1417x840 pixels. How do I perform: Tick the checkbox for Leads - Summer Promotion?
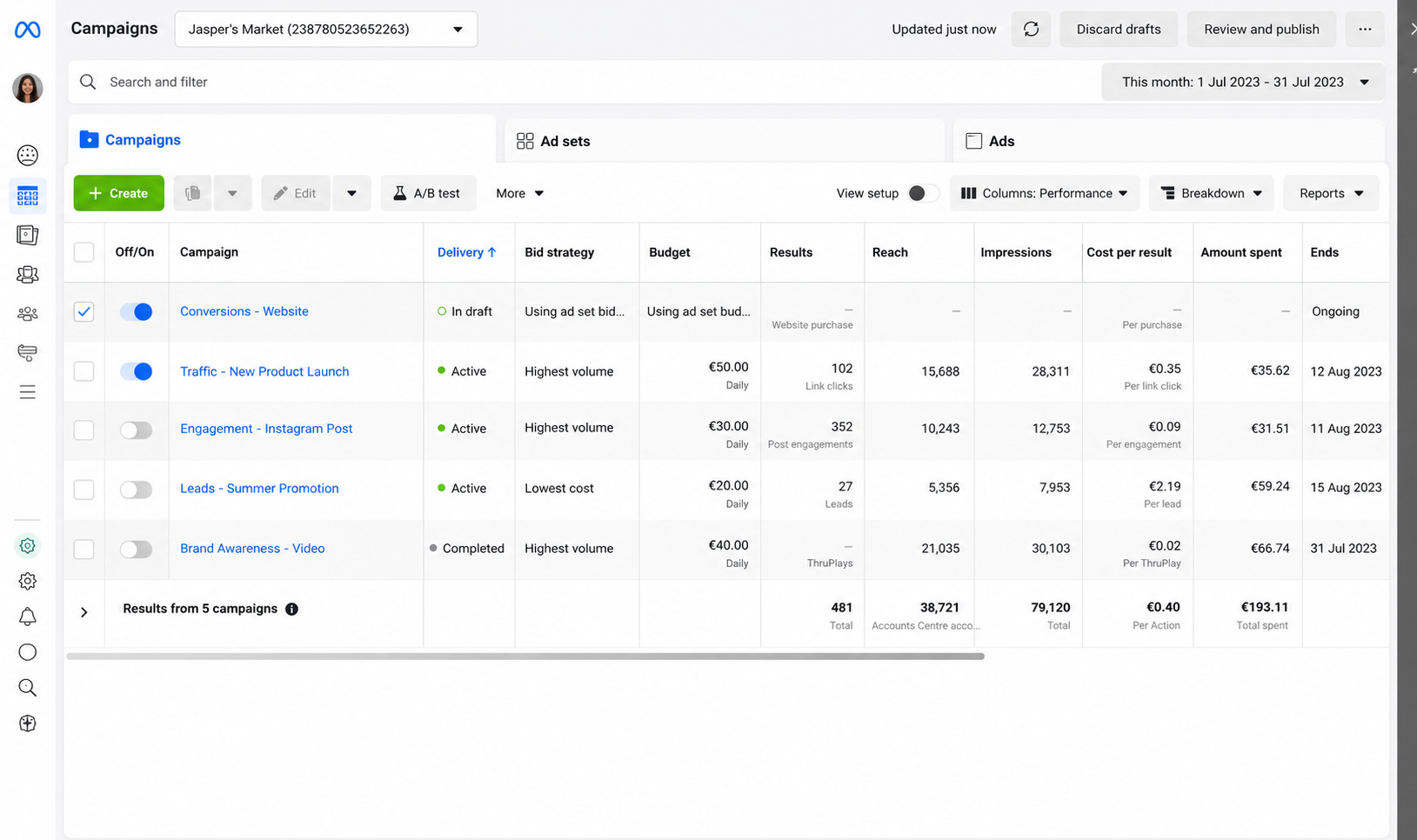click(84, 490)
